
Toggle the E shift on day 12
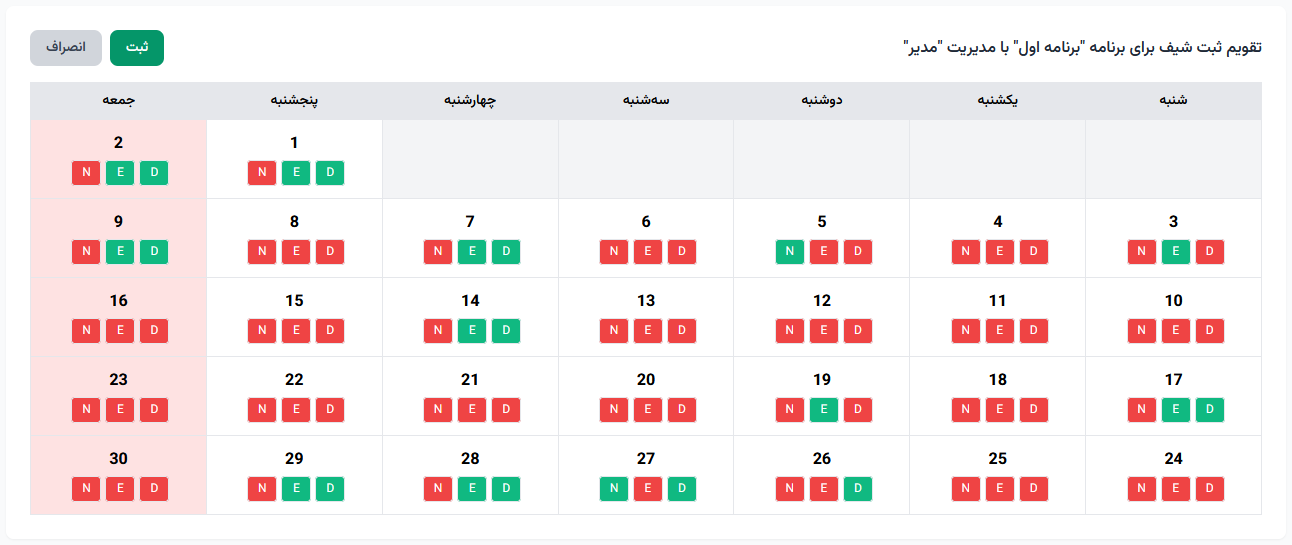point(824,331)
